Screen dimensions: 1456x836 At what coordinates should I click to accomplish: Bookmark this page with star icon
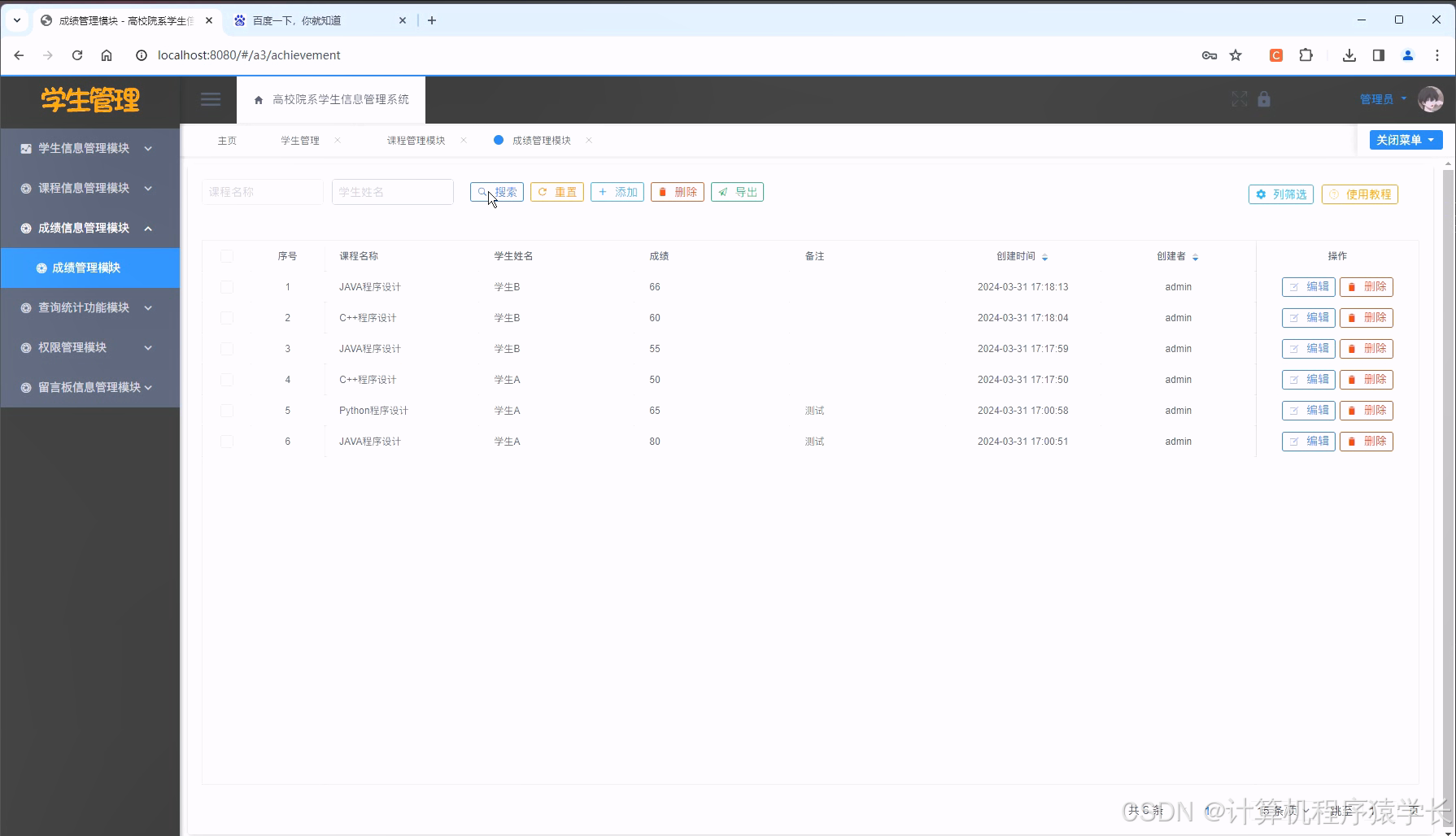point(1236,55)
